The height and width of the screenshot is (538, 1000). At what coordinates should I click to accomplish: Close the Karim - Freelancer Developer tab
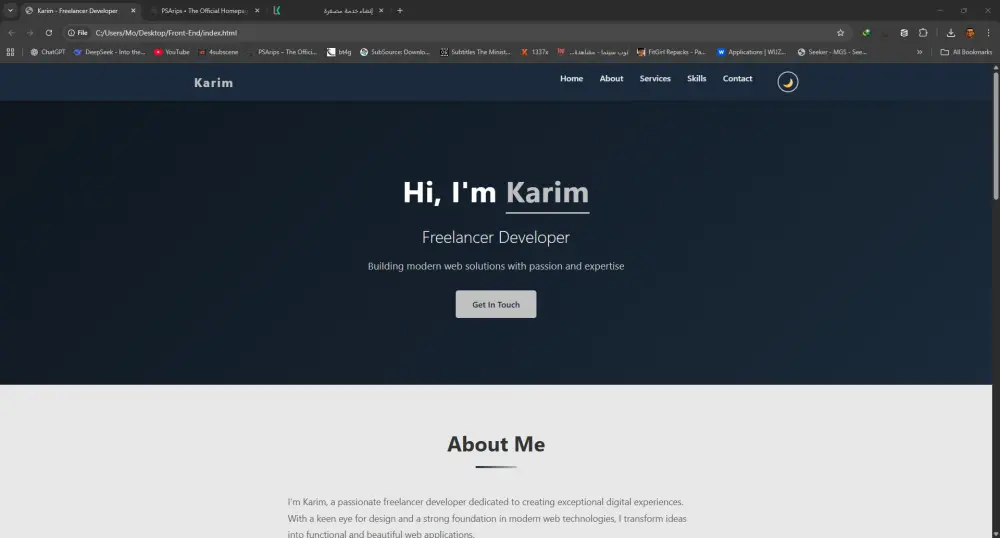coord(133,11)
